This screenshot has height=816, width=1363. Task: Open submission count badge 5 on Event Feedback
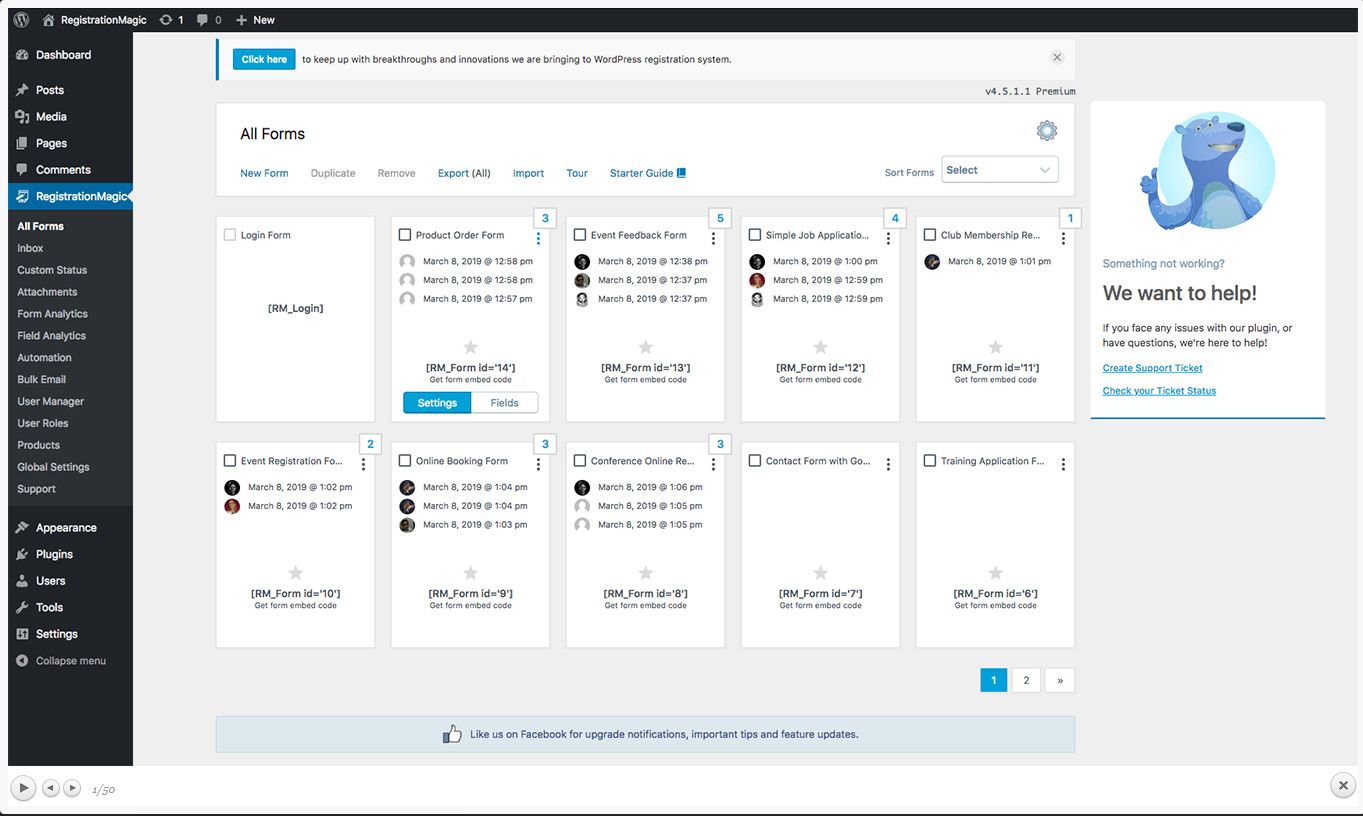720,217
